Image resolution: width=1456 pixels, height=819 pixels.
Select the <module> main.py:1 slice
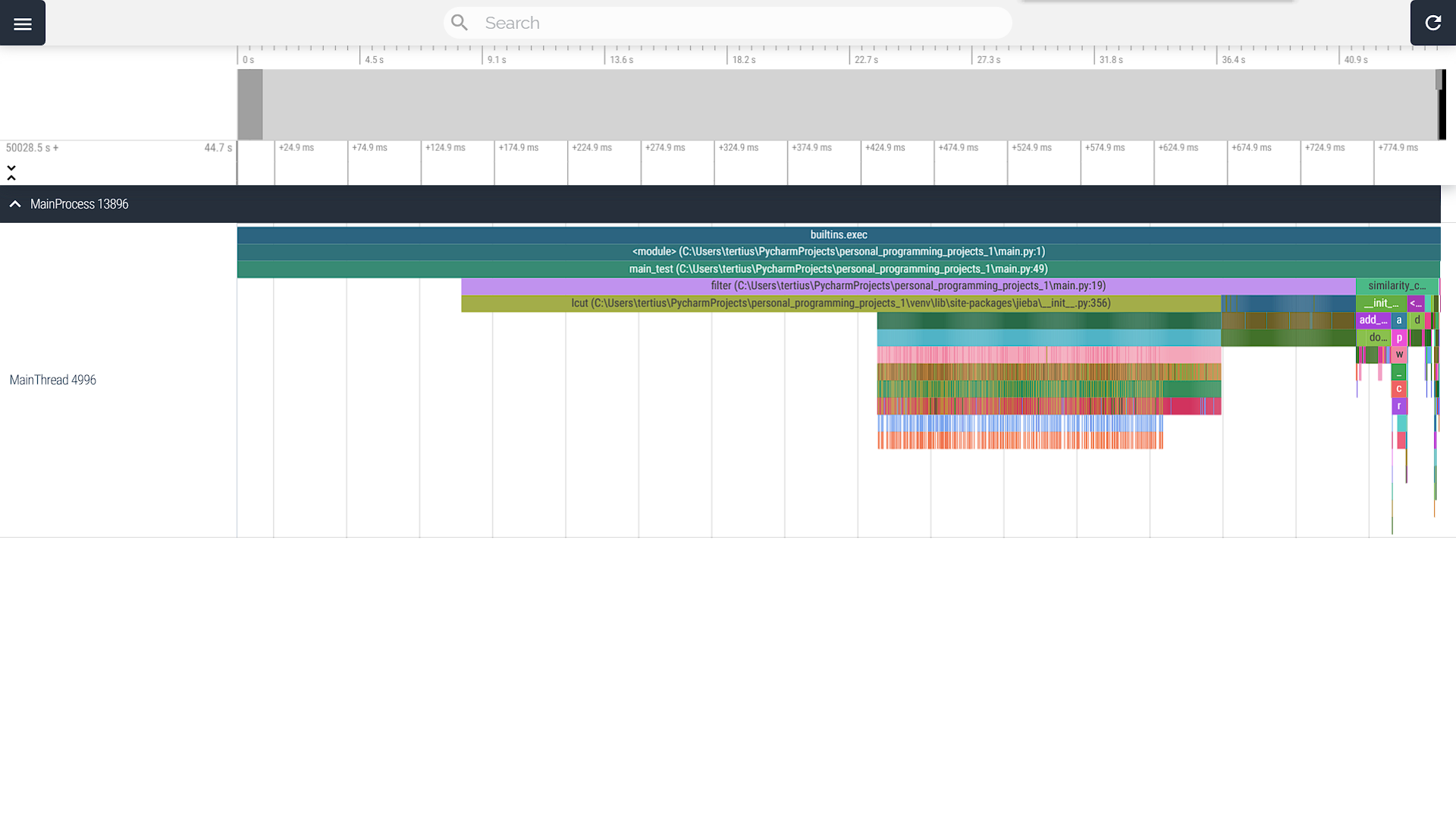(x=838, y=252)
